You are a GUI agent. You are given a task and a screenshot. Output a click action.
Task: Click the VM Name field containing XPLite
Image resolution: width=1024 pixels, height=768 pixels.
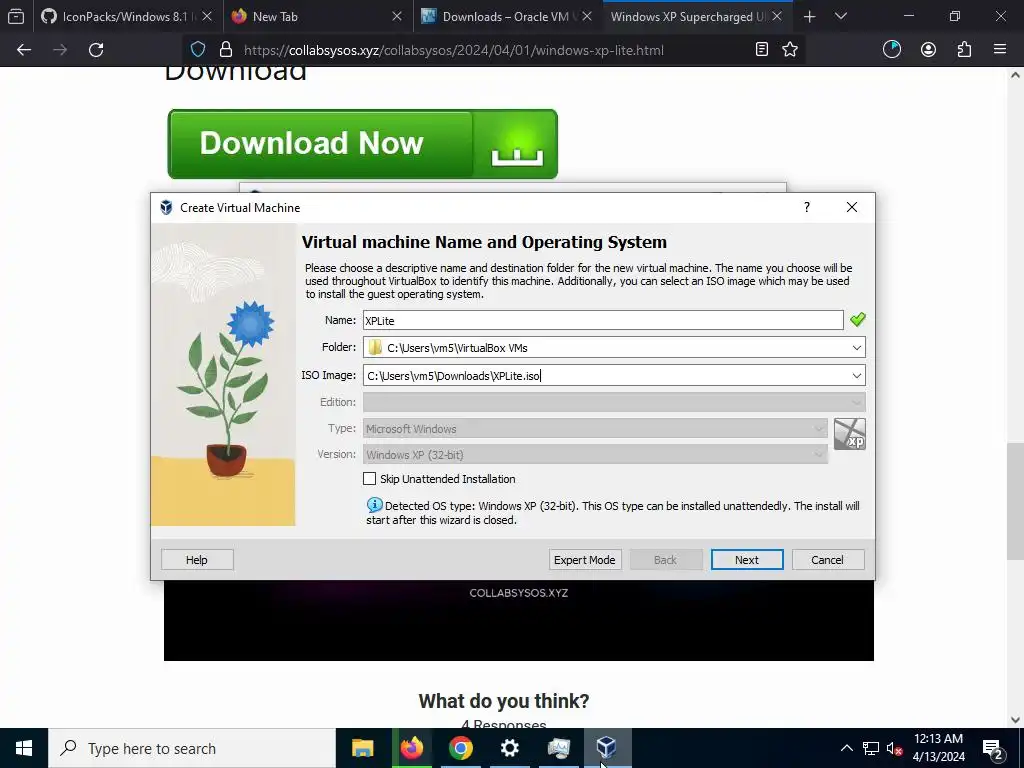point(603,320)
